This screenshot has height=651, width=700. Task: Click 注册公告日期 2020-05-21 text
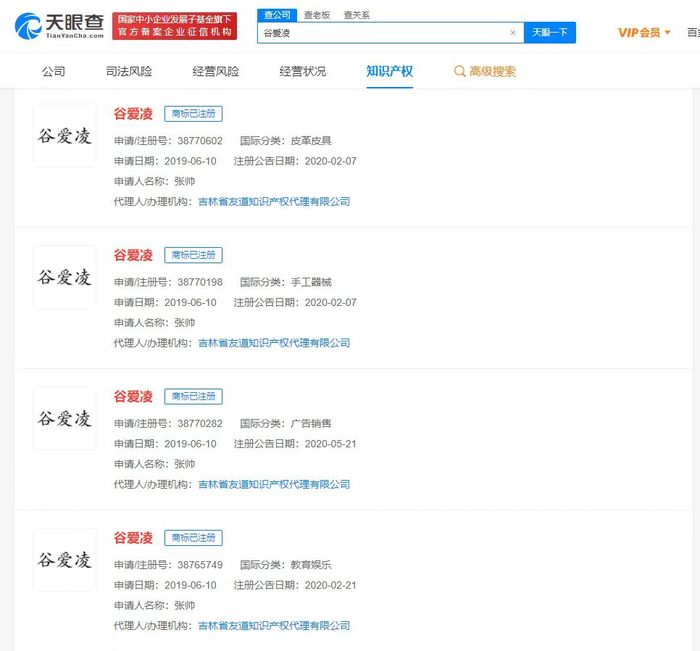coord(295,444)
